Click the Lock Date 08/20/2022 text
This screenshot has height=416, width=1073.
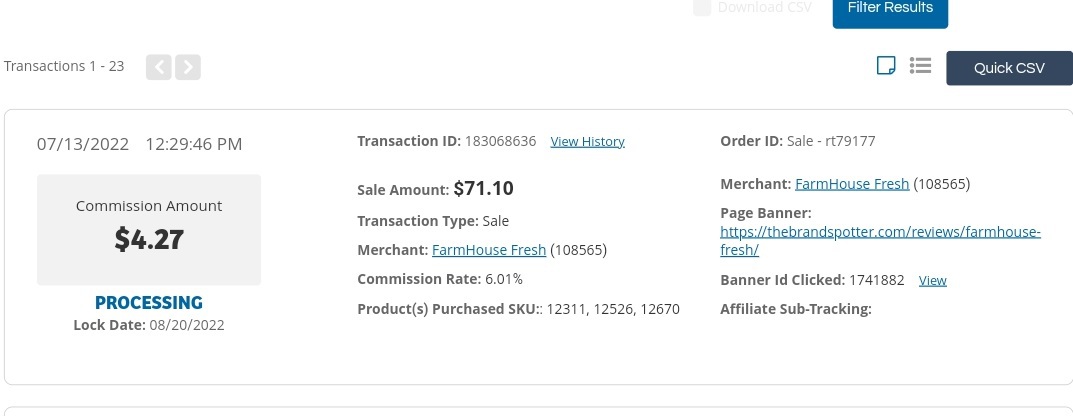pyautogui.click(x=148, y=325)
